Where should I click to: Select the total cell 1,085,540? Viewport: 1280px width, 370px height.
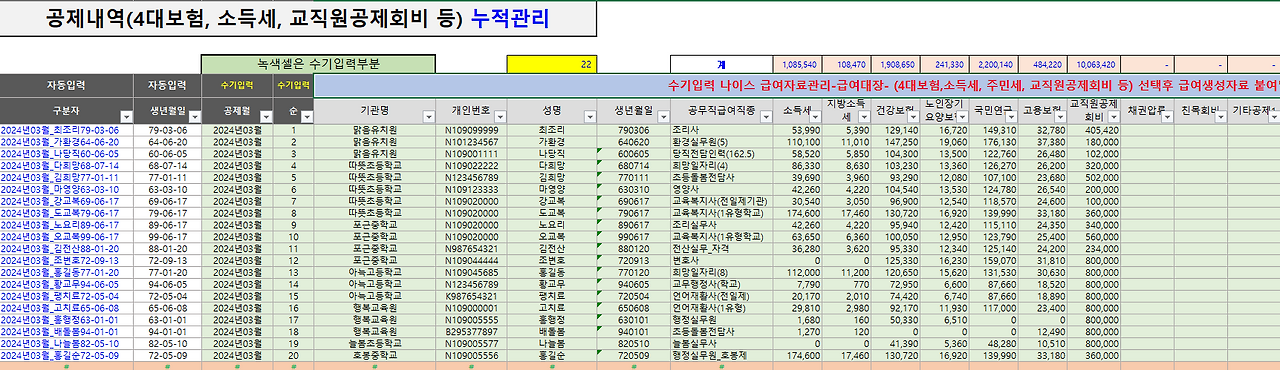(797, 64)
